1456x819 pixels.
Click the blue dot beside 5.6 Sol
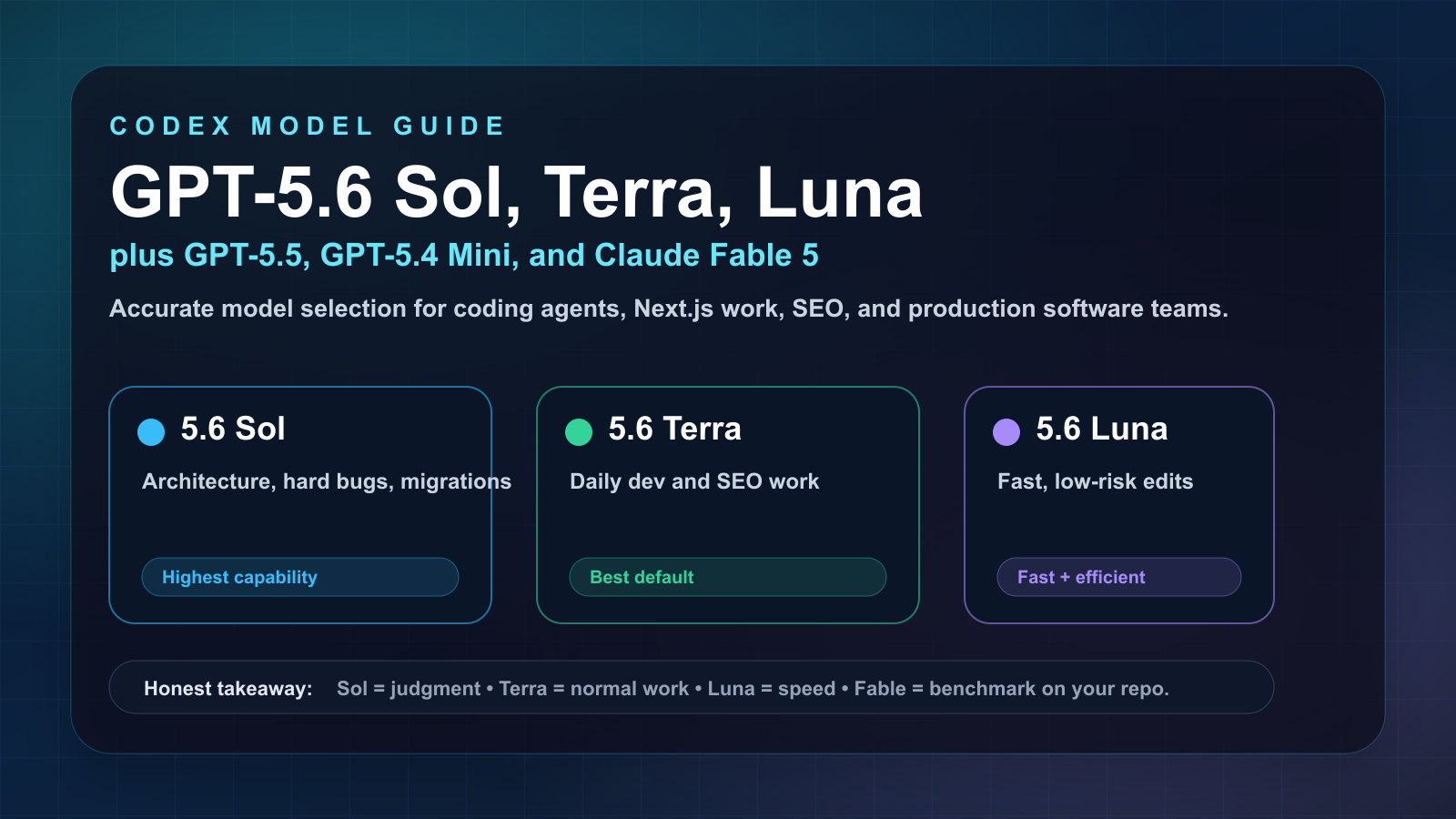pyautogui.click(x=151, y=432)
